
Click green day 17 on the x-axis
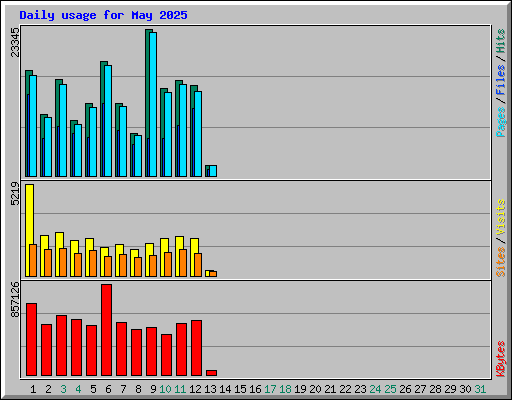[x=270, y=389]
